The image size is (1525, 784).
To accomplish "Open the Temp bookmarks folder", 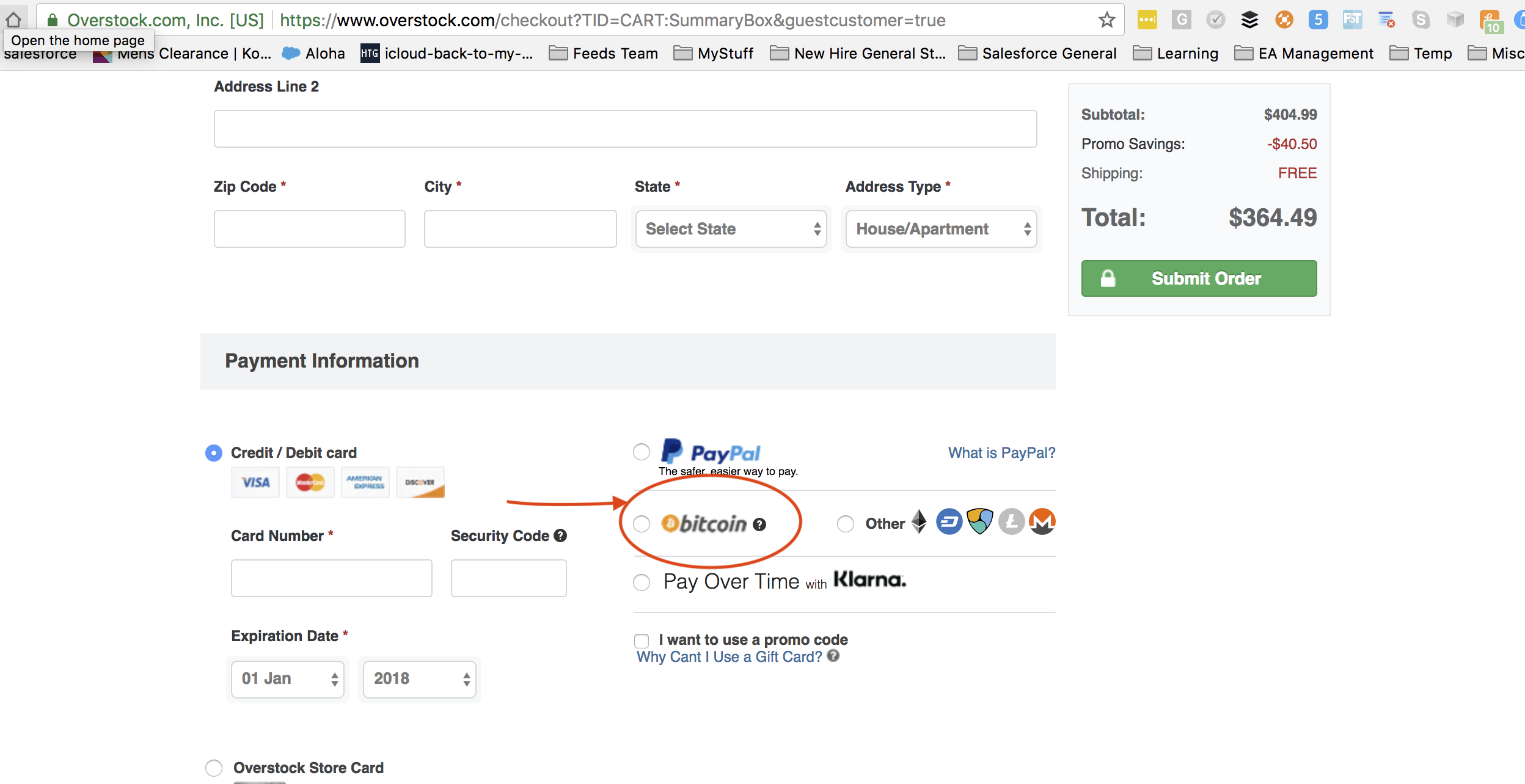I will [1421, 54].
